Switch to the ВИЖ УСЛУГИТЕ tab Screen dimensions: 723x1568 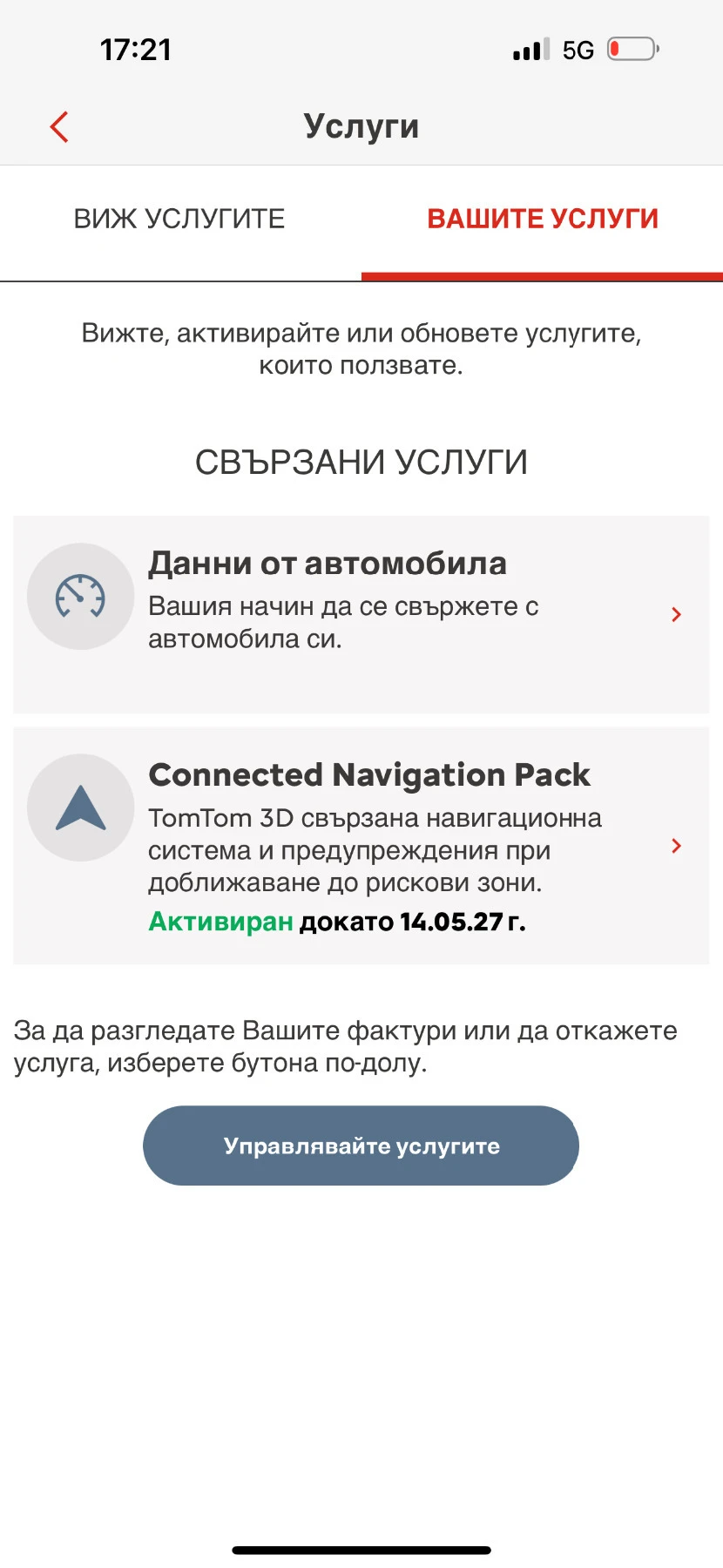coord(179,219)
